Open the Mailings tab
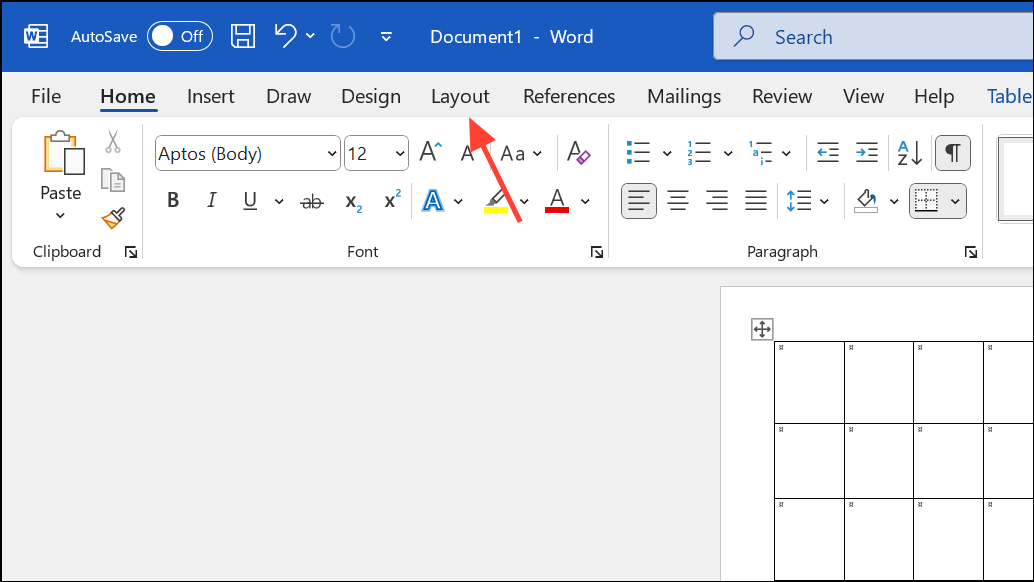The height and width of the screenshot is (582, 1034). click(684, 96)
